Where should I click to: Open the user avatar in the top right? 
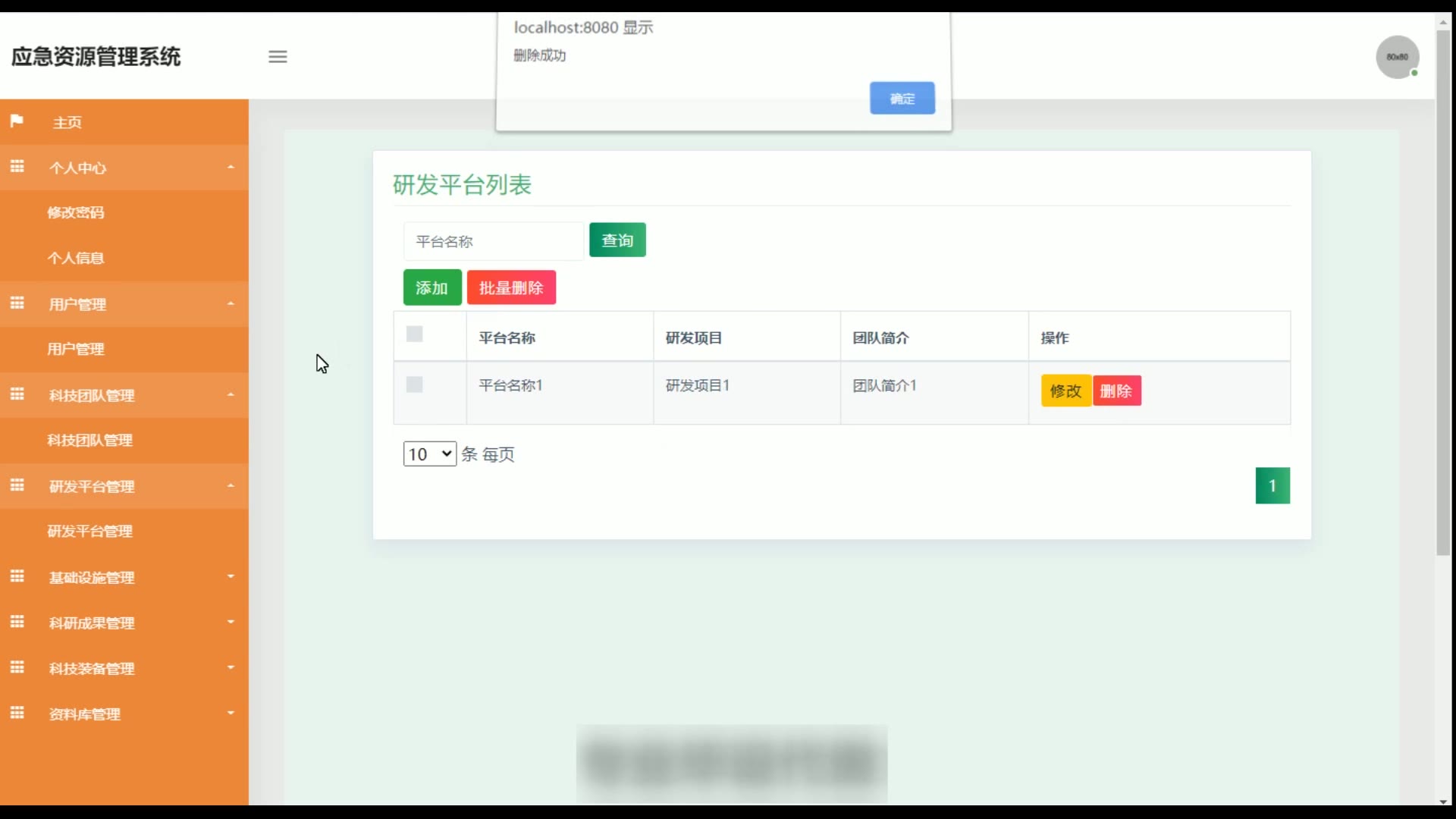pyautogui.click(x=1397, y=57)
